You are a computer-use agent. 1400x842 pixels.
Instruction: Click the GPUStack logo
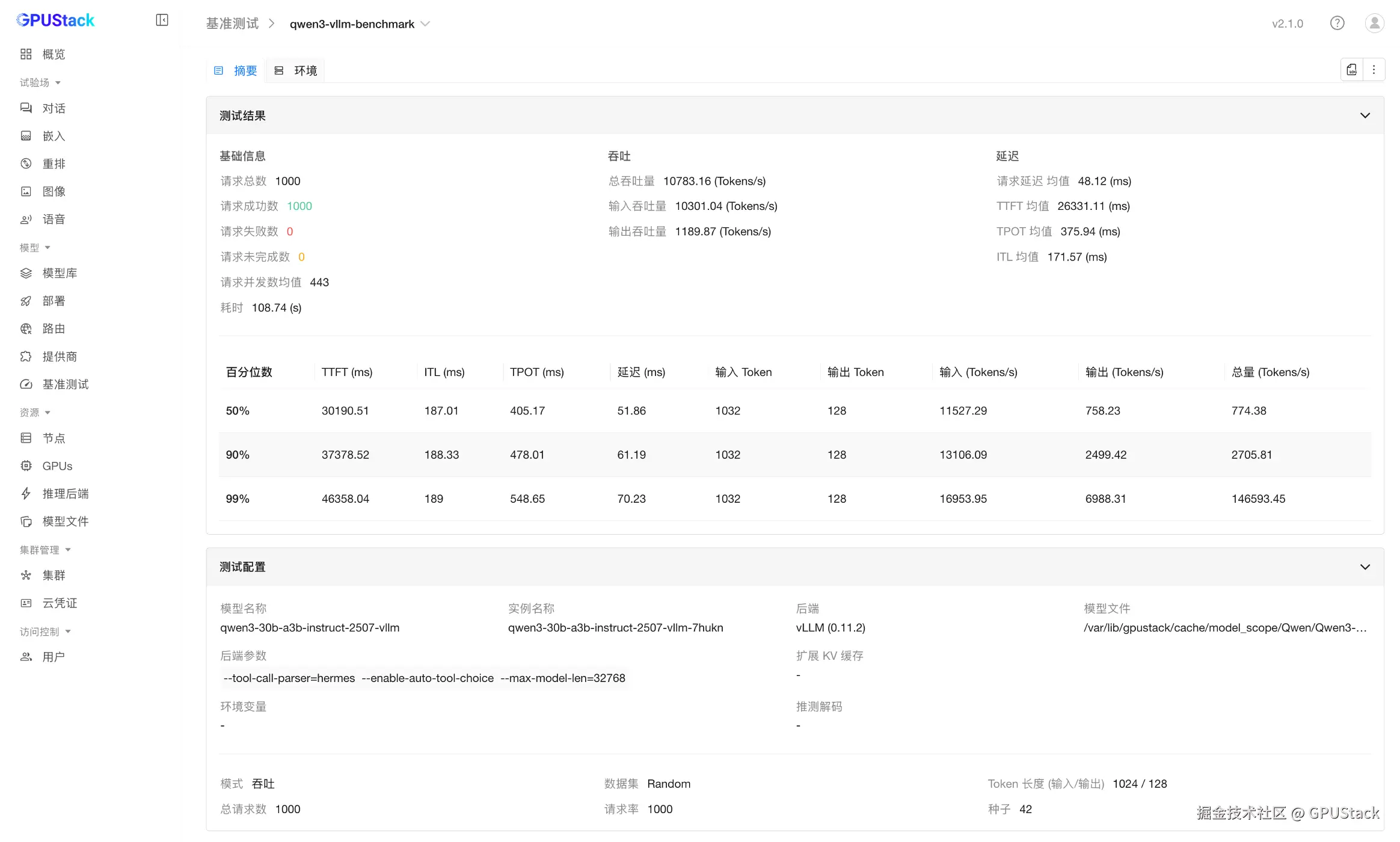tap(55, 20)
